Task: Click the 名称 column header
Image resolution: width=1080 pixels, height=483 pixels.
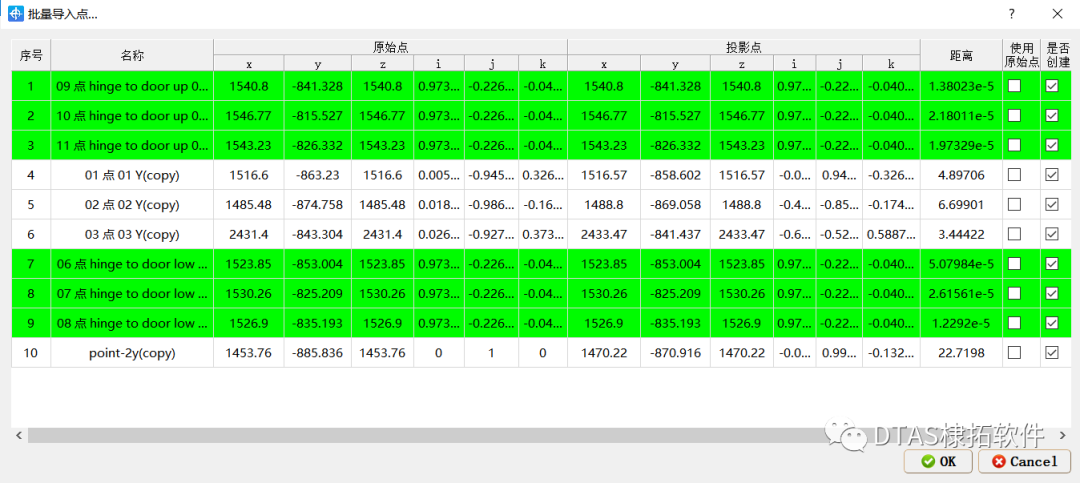Action: click(x=132, y=55)
